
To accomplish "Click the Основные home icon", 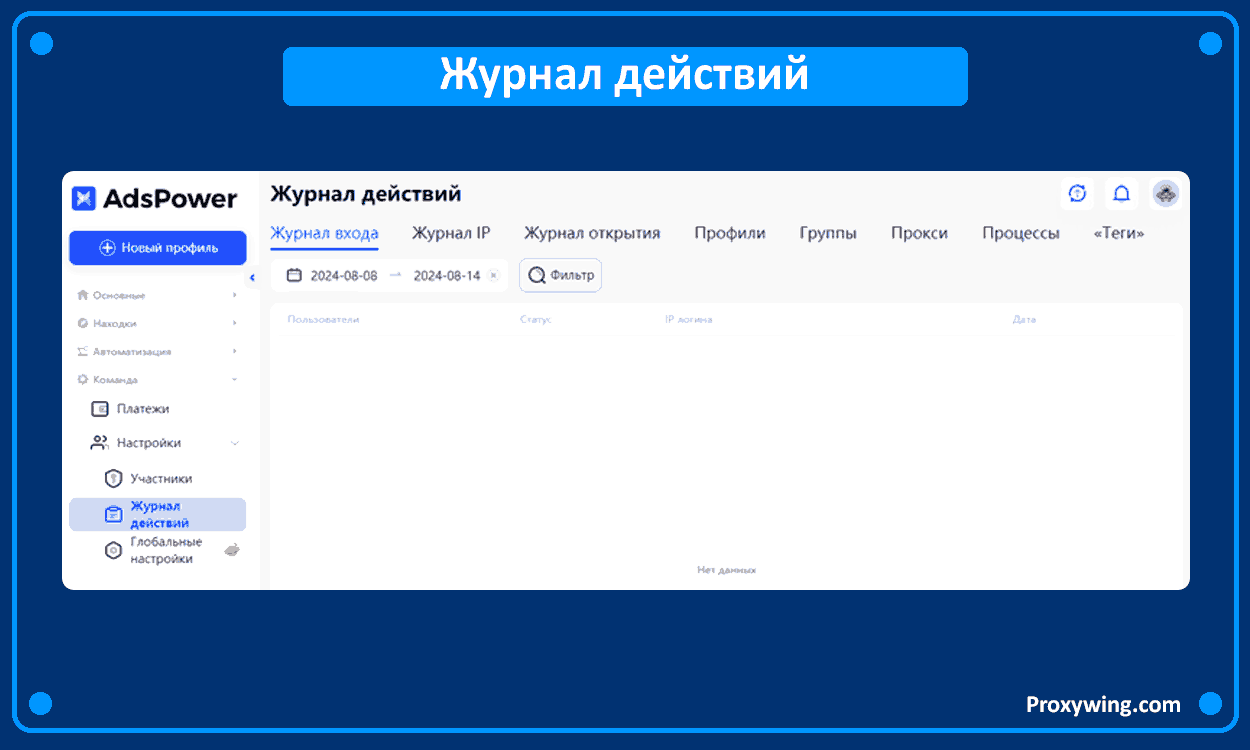I will tap(83, 295).
